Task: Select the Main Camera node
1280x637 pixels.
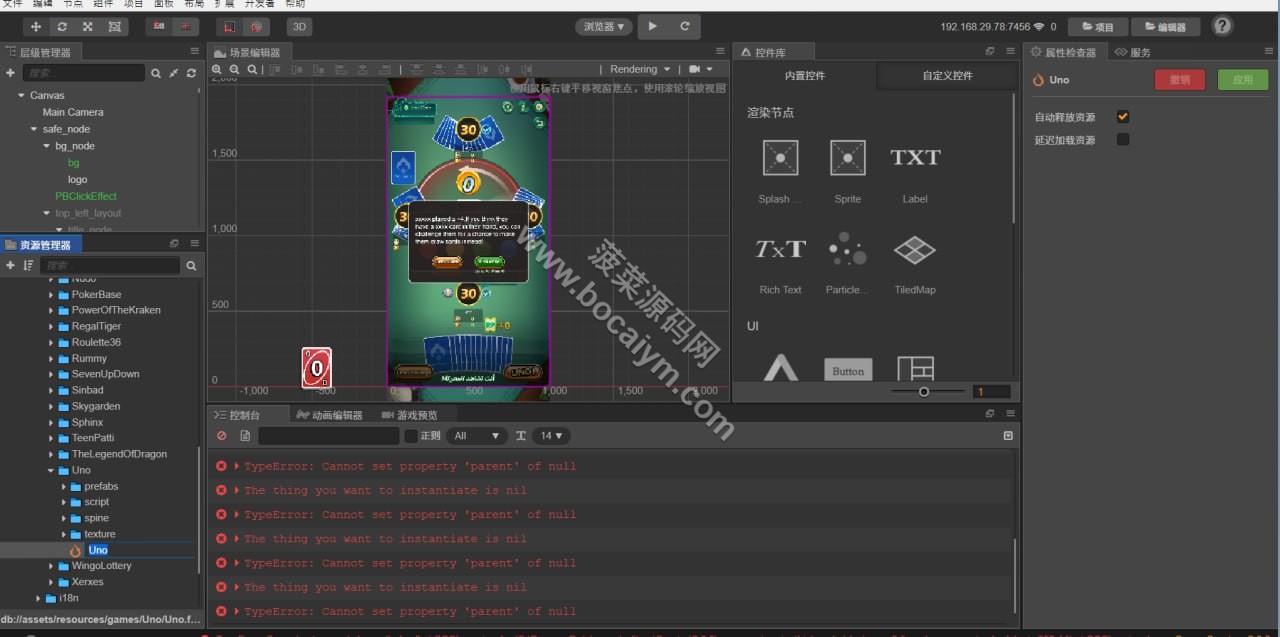Action: pyautogui.click(x=73, y=112)
